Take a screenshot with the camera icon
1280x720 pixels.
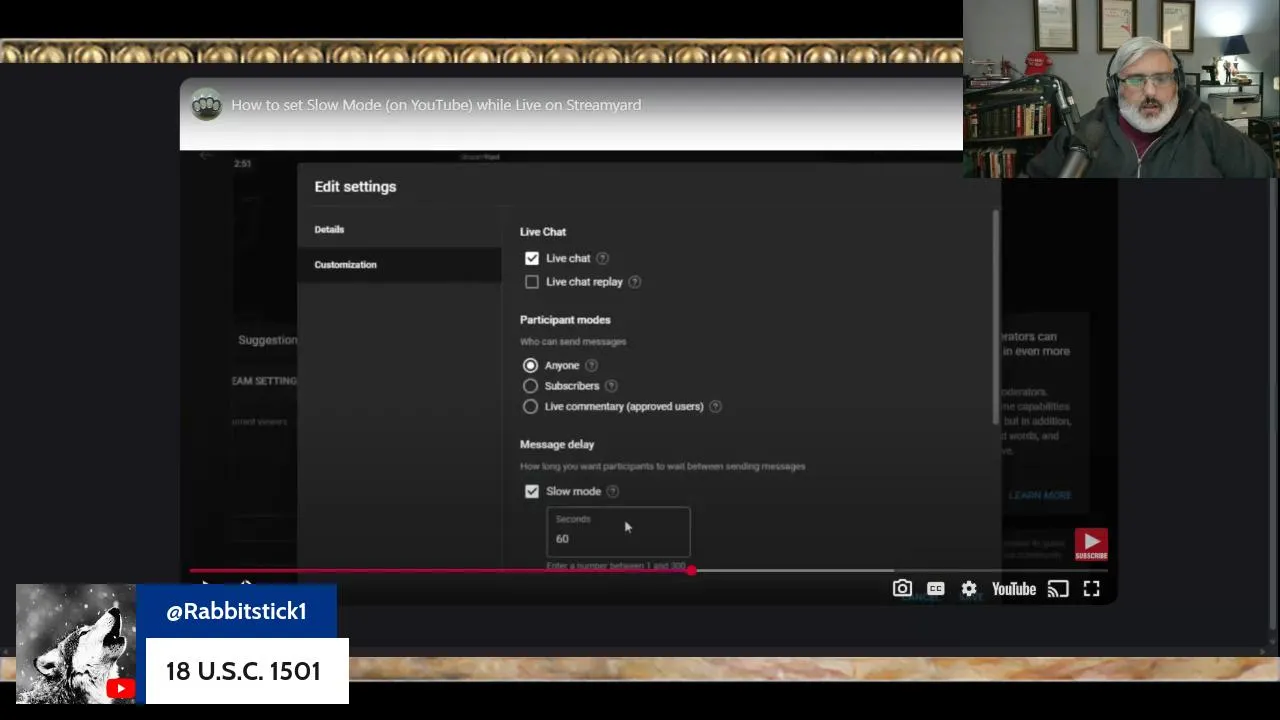coord(902,589)
